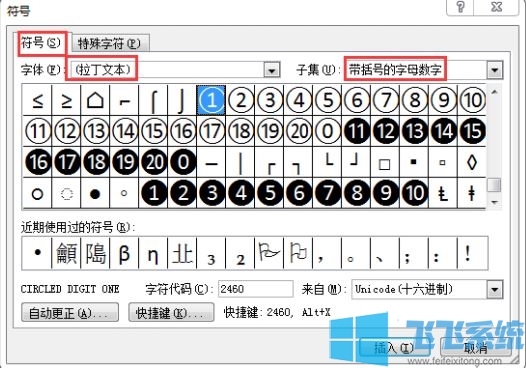This screenshot has width=526, height=368.
Task: Select recently used 顧 character
Action: coord(66,253)
